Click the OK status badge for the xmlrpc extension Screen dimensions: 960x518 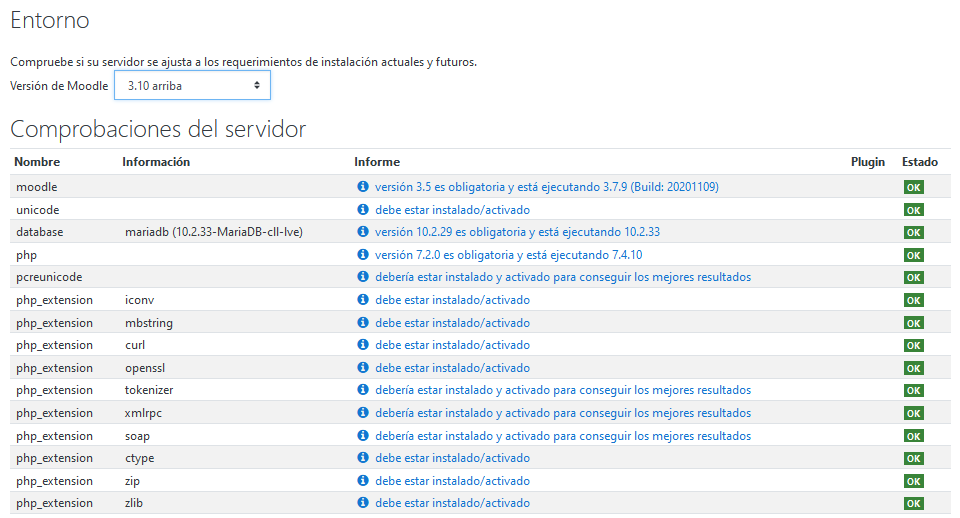913,413
